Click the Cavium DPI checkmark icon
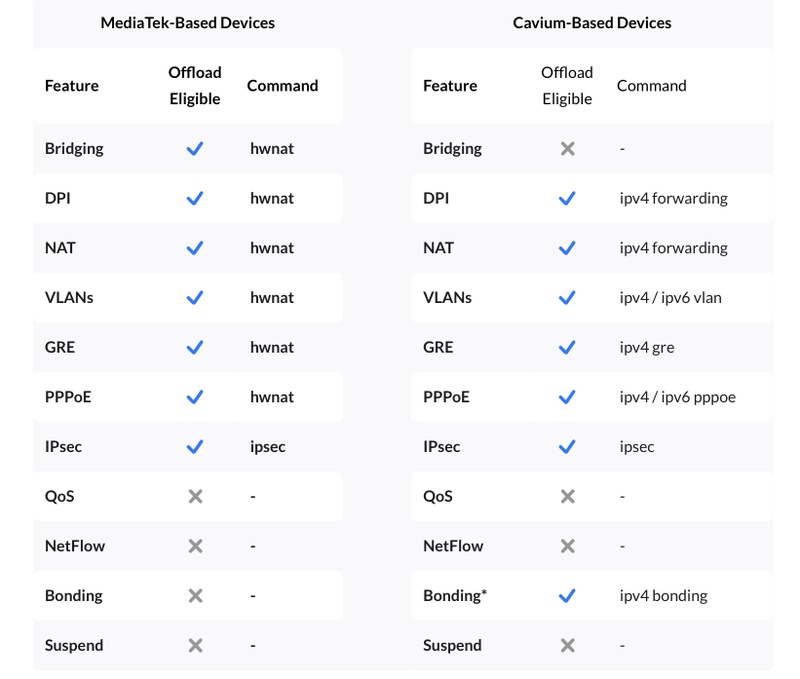Screen dimensions: 800x679 click(567, 198)
